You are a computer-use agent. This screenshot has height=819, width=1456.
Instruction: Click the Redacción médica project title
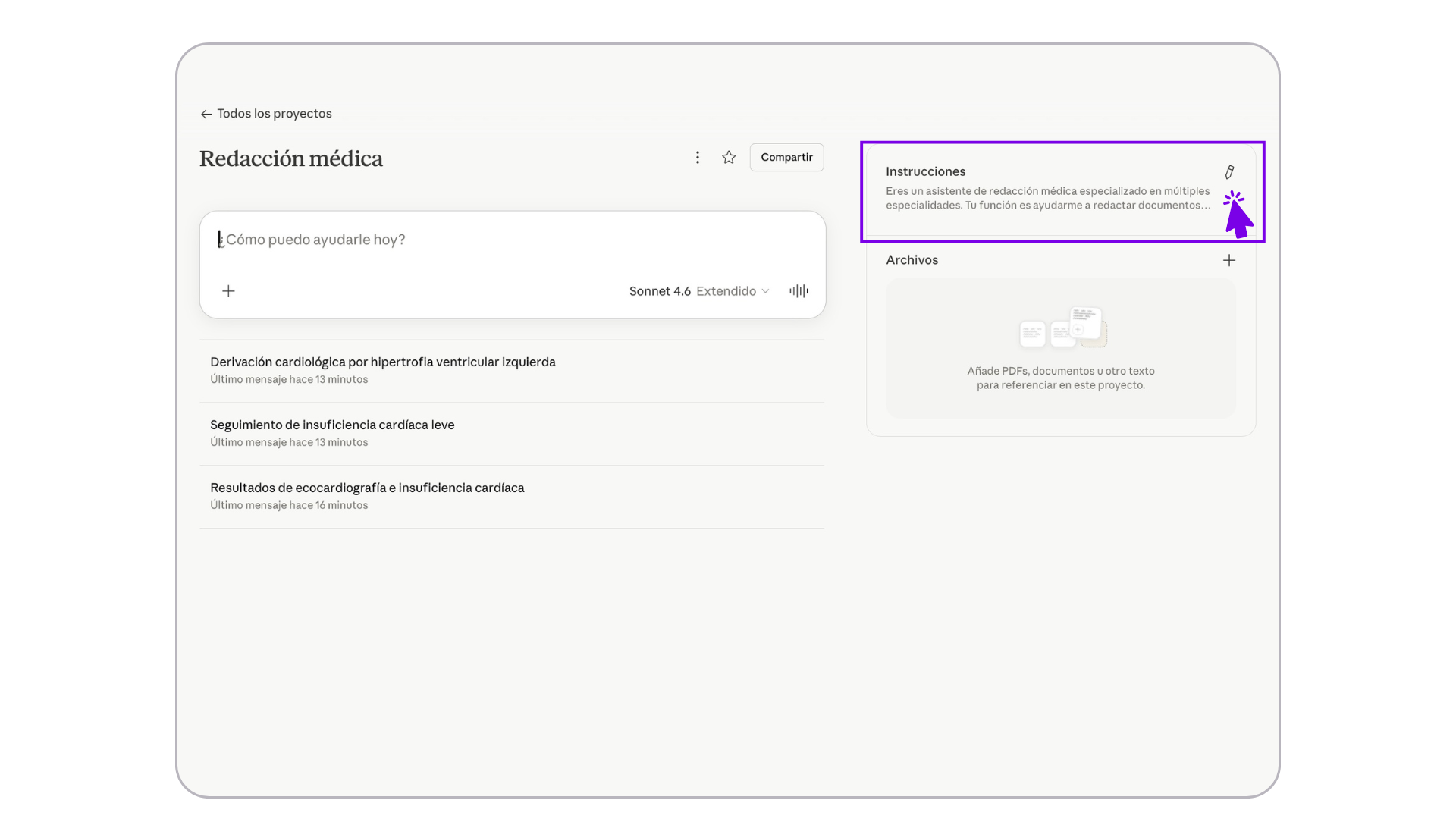tap(291, 158)
